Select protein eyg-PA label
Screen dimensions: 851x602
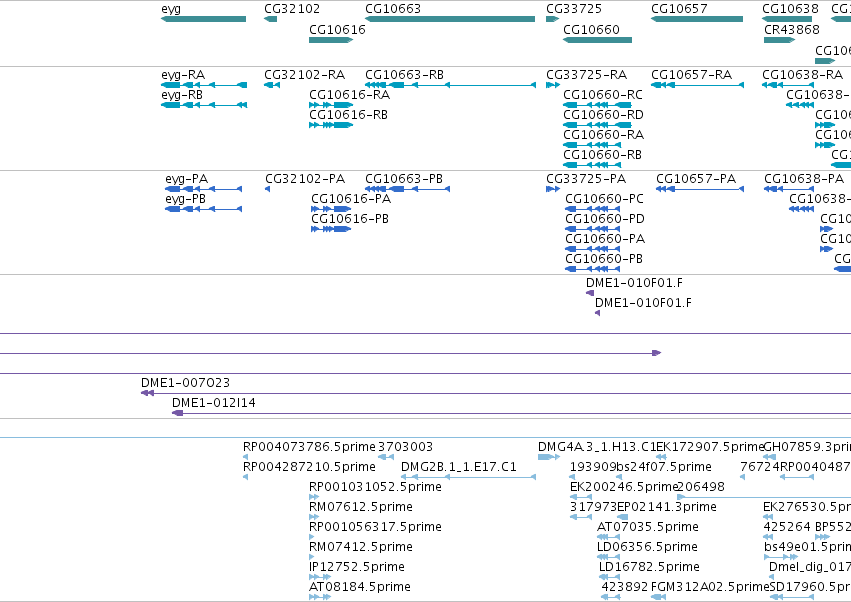[x=187, y=179]
